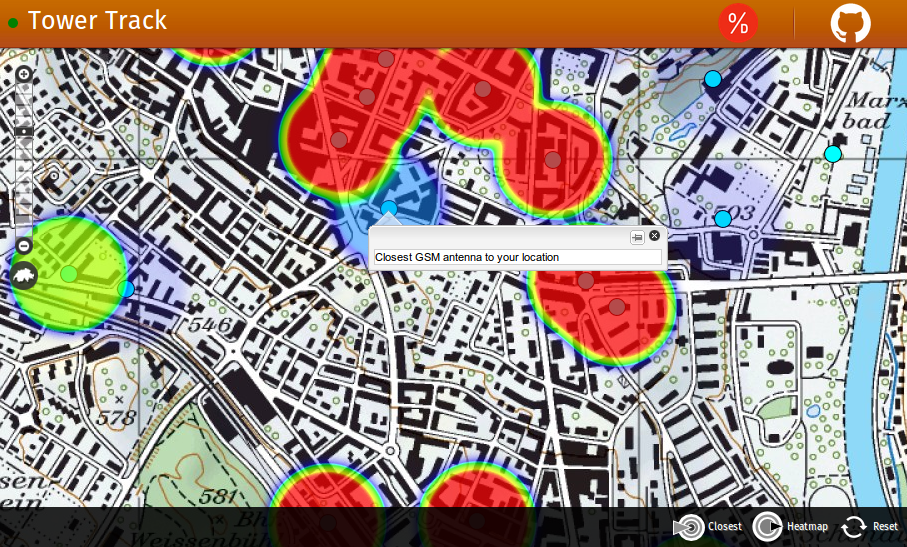
Task: Click the zoom slider handle
Action: tap(24, 131)
